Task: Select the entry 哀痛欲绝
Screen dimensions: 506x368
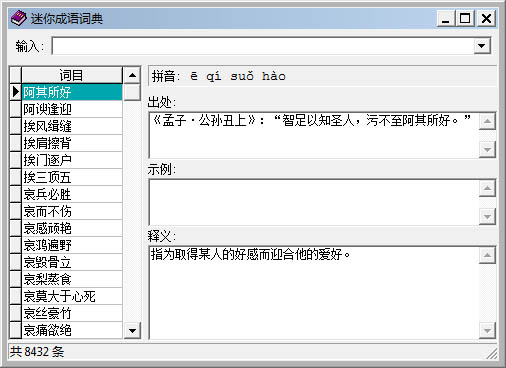Action: 72,330
